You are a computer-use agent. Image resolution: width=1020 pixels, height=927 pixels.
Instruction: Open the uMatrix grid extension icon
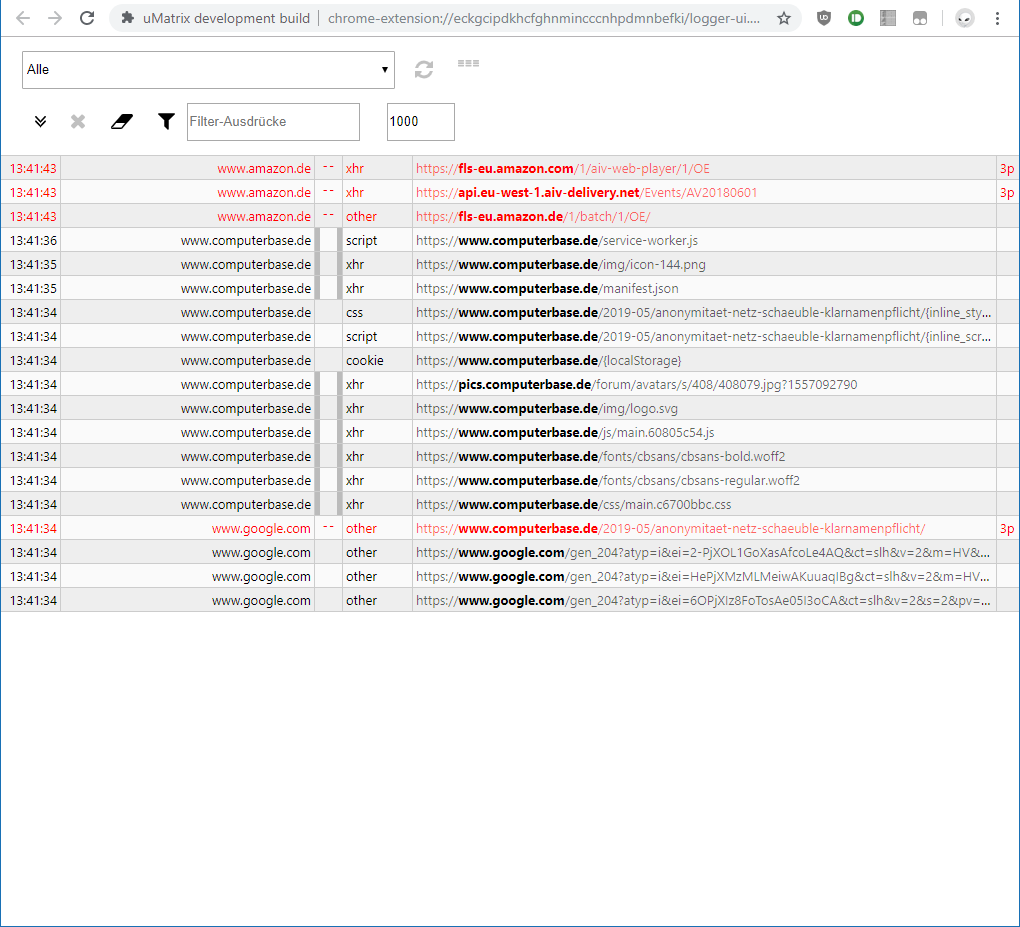pos(887,18)
